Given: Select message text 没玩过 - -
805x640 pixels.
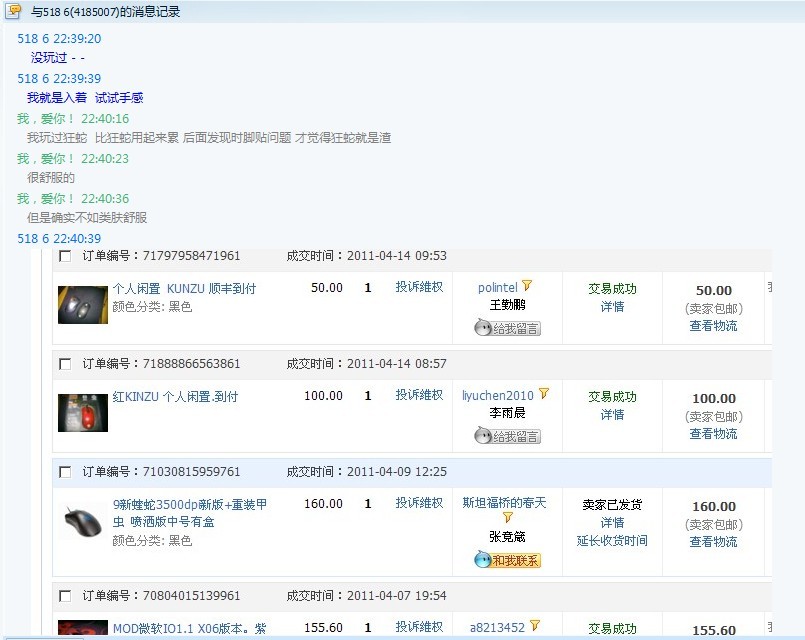Looking at the screenshot, I should tap(58, 58).
